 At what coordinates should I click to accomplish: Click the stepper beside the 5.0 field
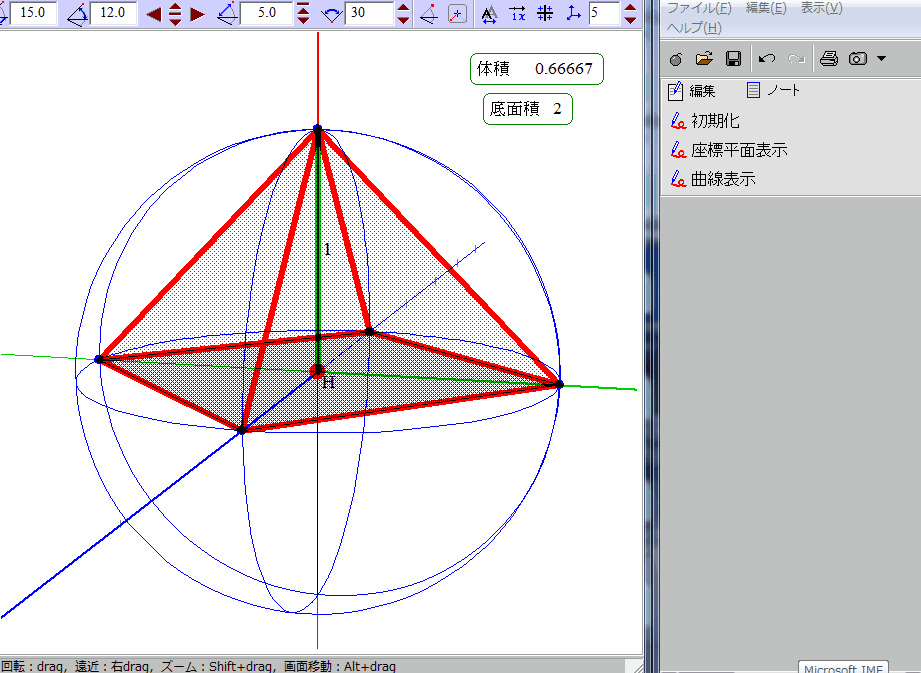(x=304, y=14)
